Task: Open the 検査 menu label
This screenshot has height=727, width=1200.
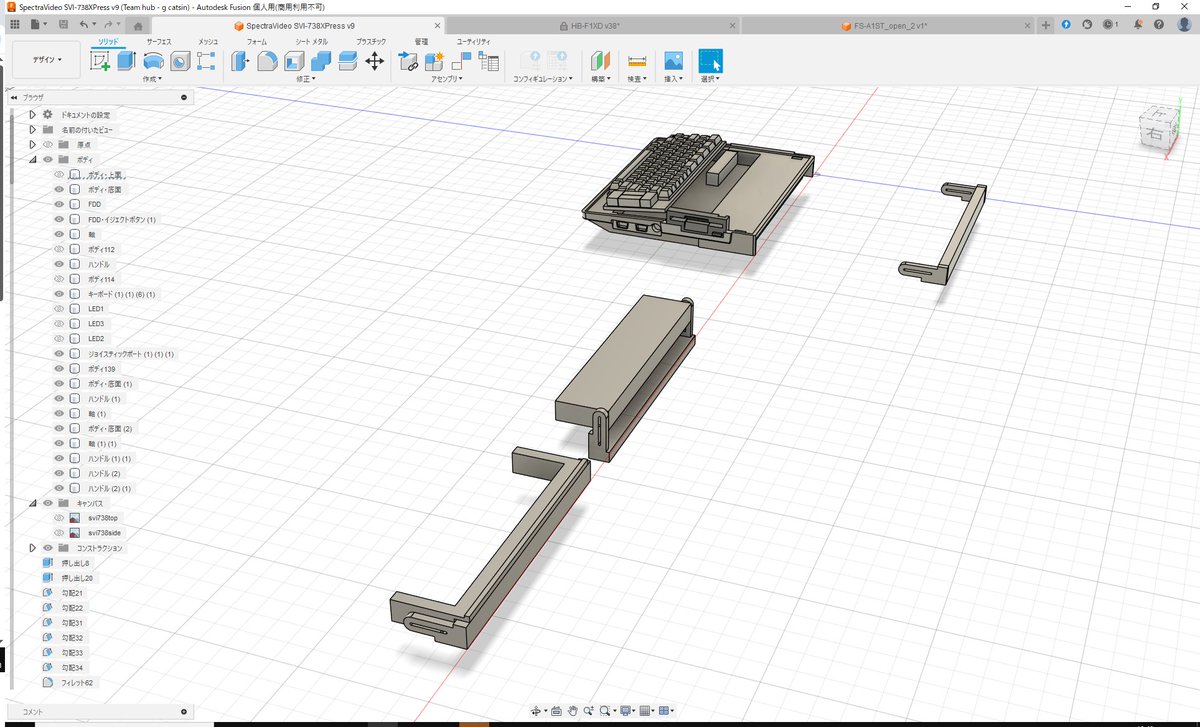Action: tap(636, 78)
